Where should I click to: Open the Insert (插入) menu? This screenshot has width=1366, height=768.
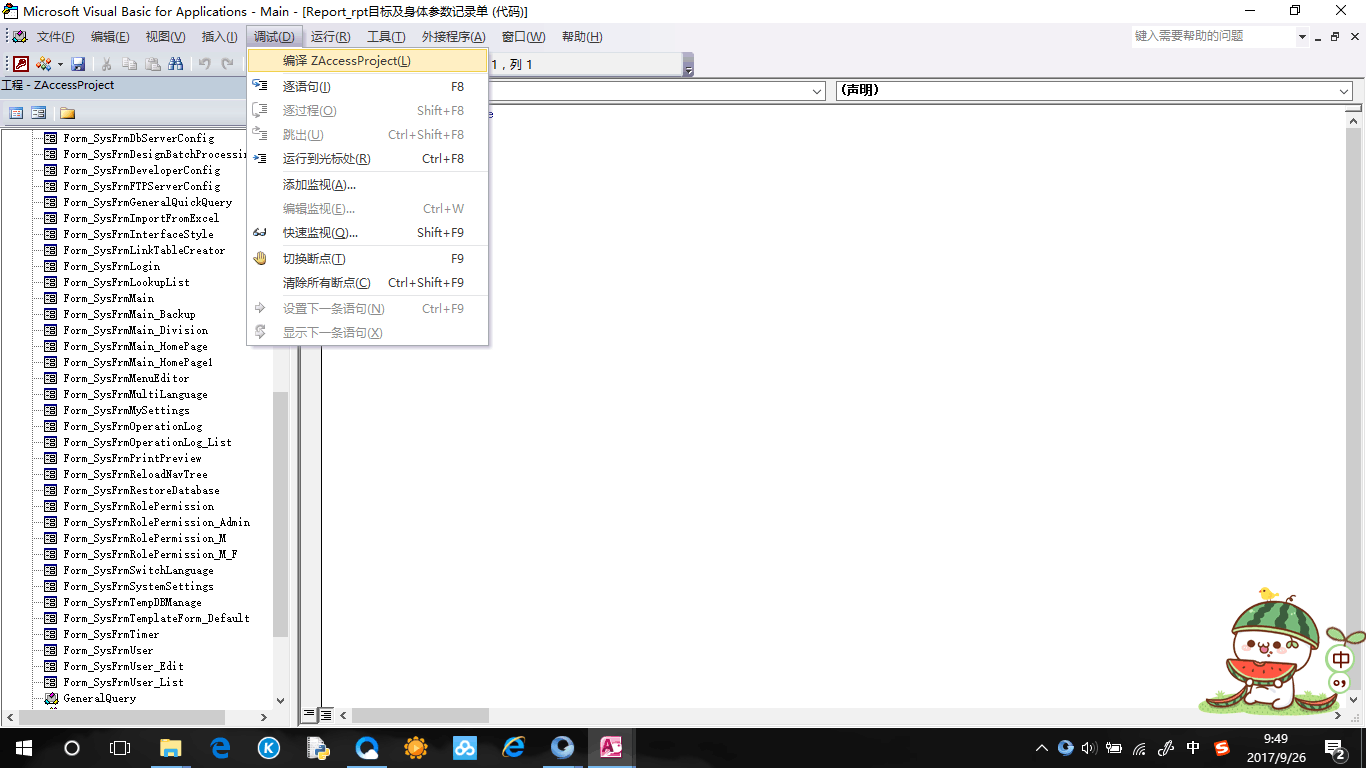219,37
